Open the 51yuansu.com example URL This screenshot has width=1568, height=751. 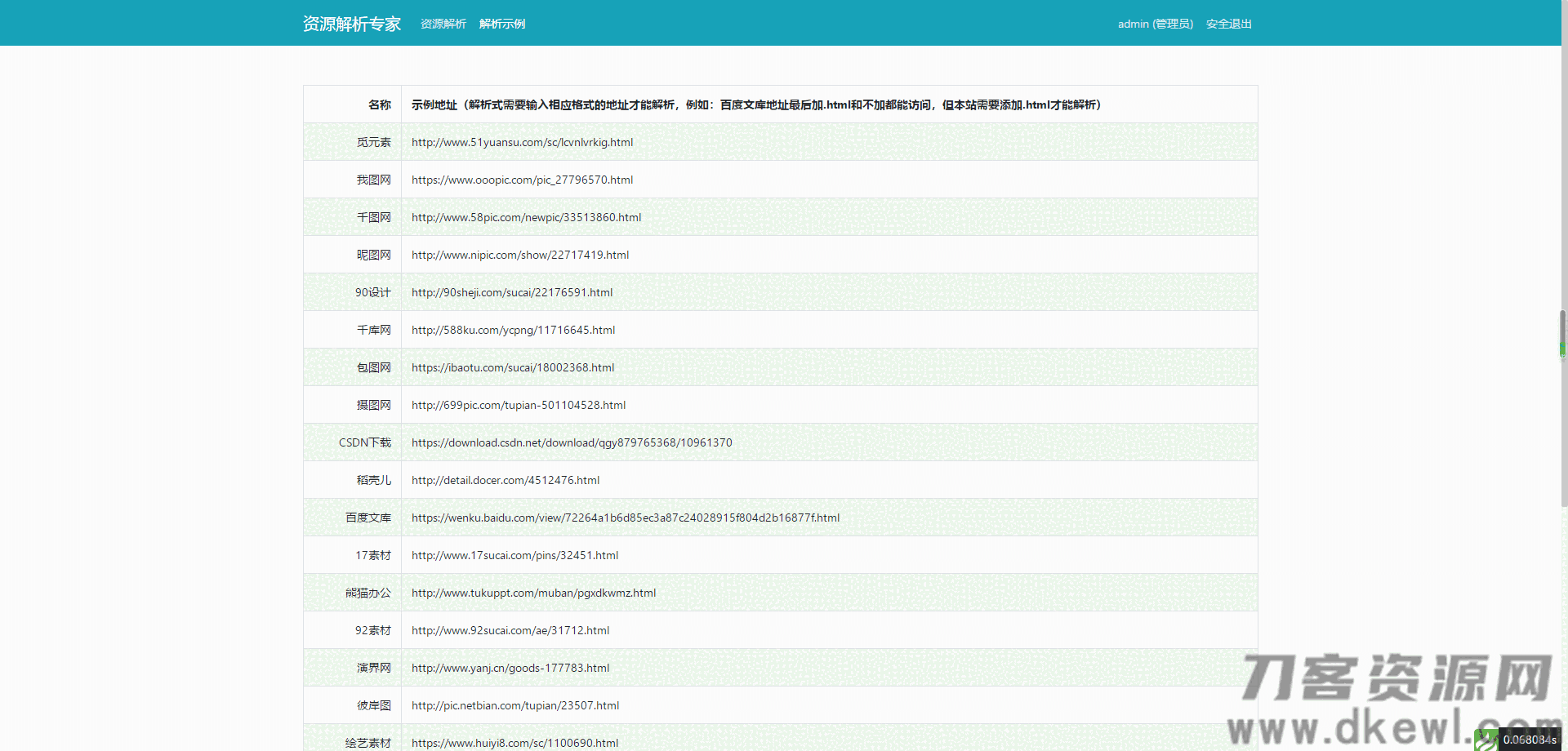522,142
